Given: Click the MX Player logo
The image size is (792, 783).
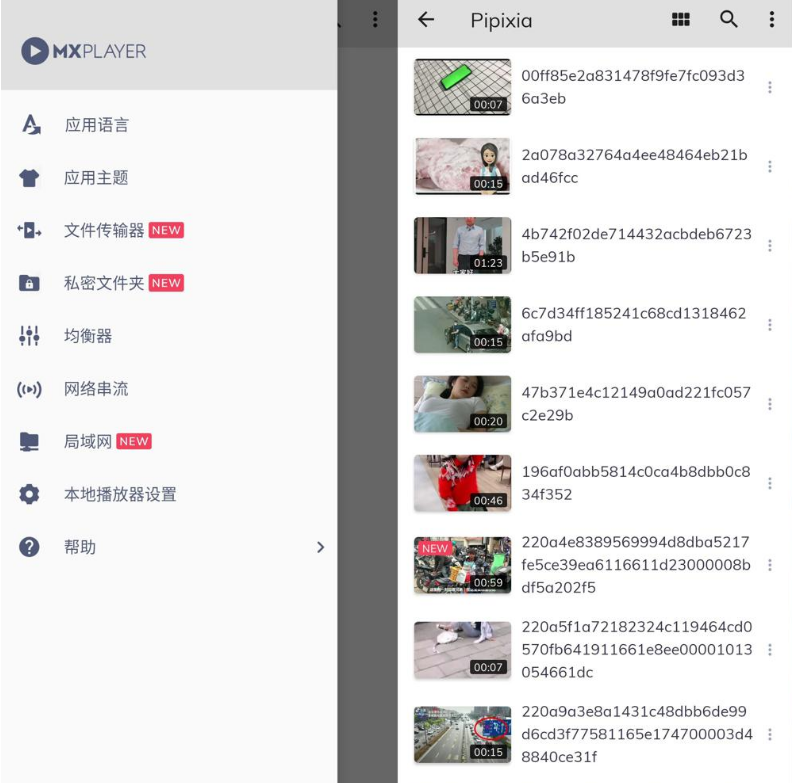Looking at the screenshot, I should pyautogui.click(x=84, y=51).
